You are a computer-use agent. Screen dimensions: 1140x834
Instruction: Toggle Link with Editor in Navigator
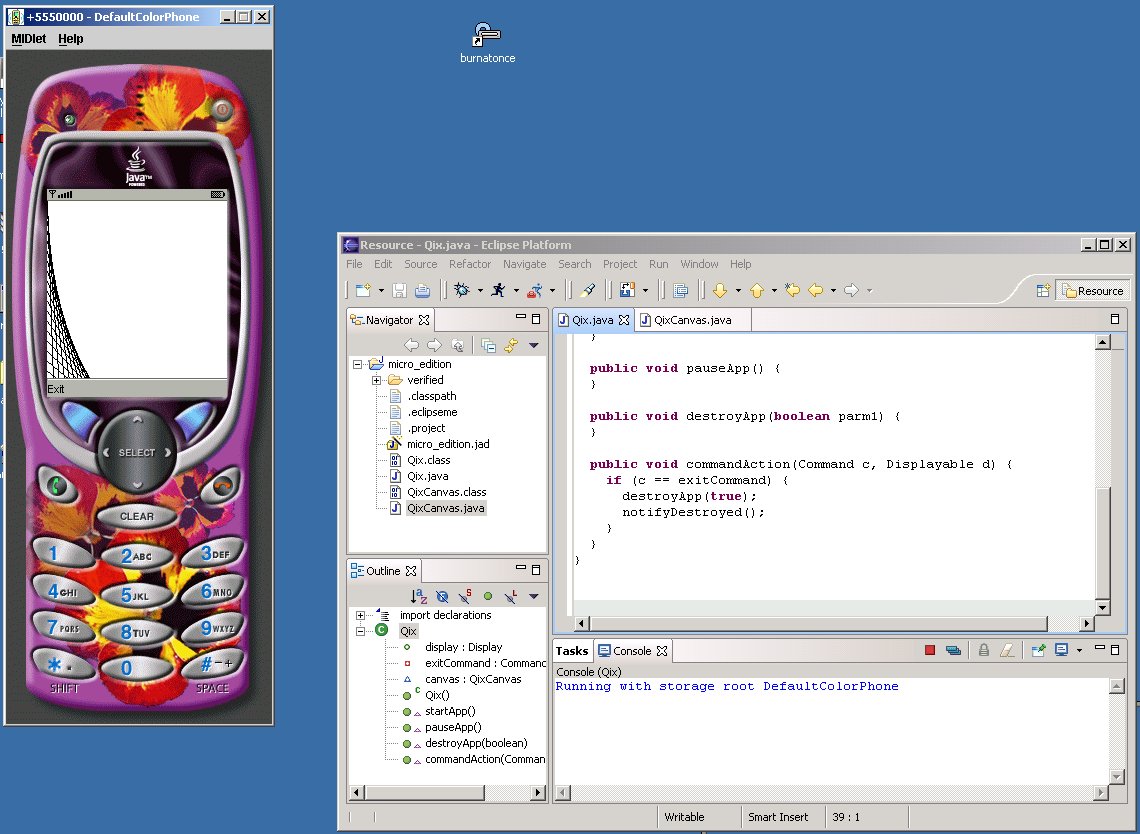(511, 345)
